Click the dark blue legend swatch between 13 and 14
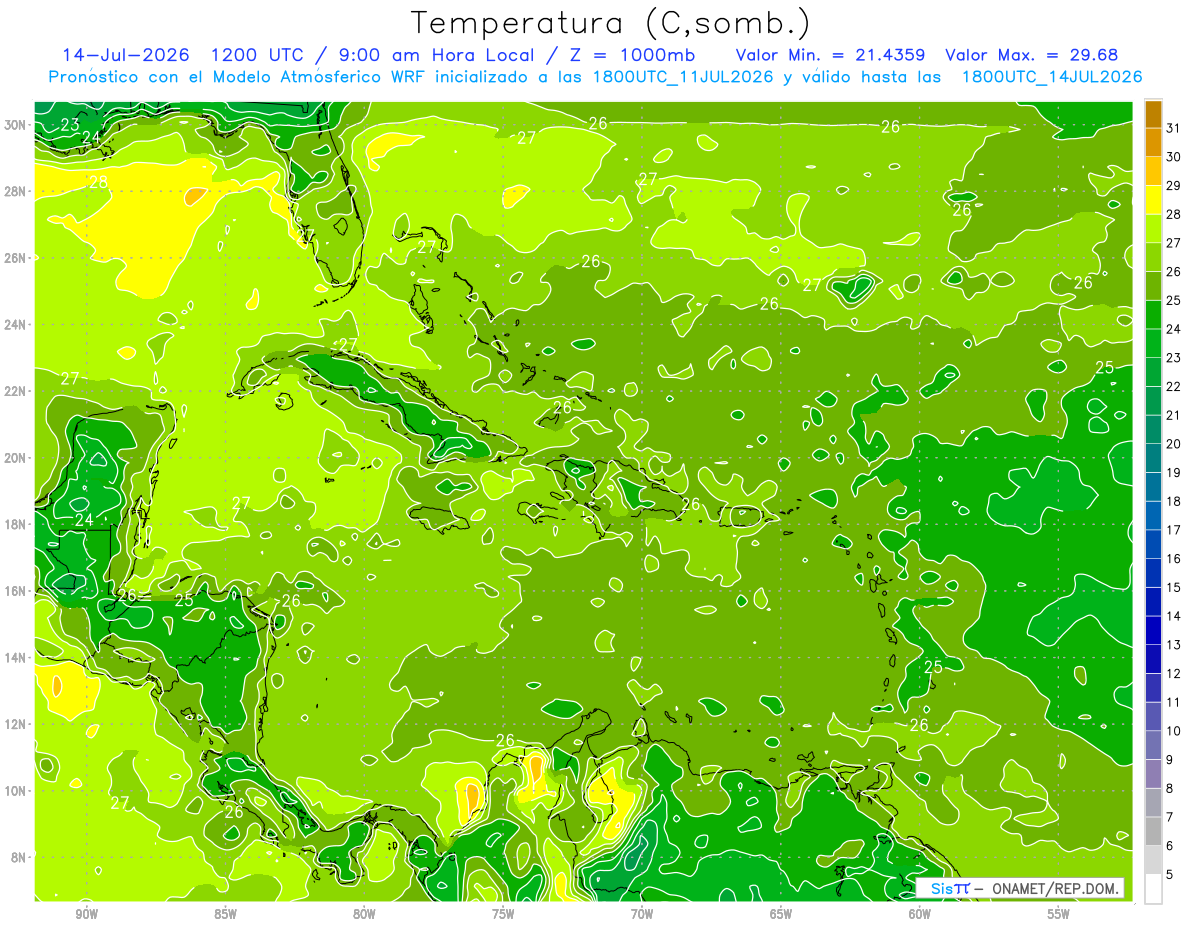The image size is (1200, 927). pyautogui.click(x=1153, y=630)
